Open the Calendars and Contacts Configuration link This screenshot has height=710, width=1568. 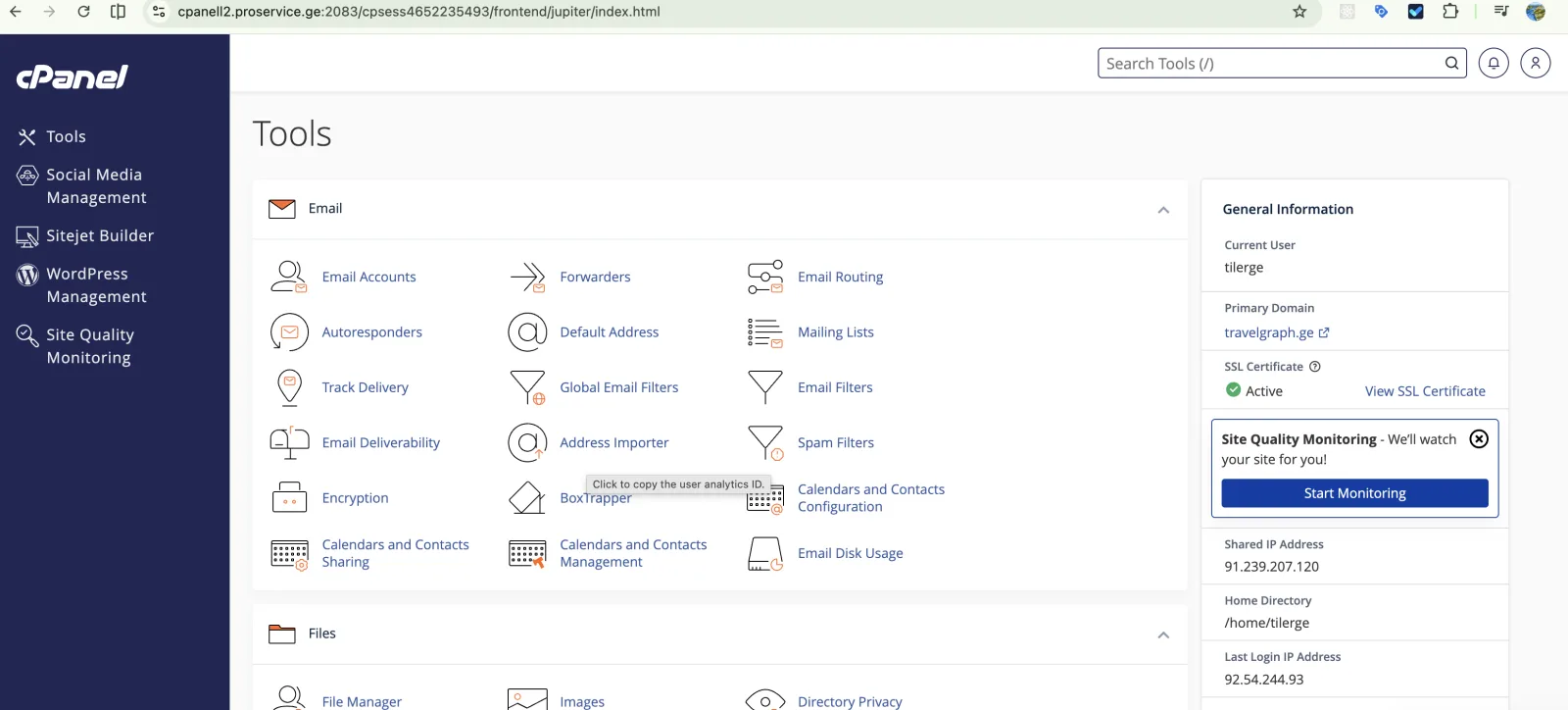pyautogui.click(x=871, y=498)
